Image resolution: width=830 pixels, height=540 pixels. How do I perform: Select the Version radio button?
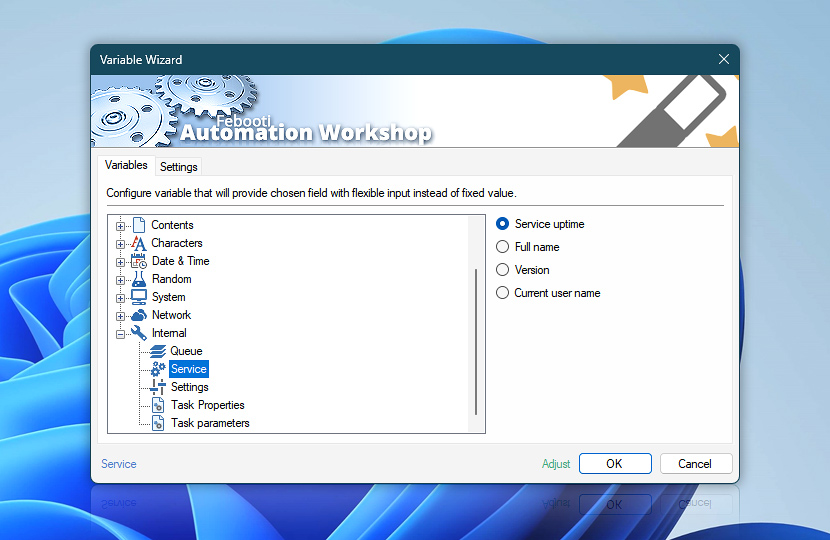[502, 270]
